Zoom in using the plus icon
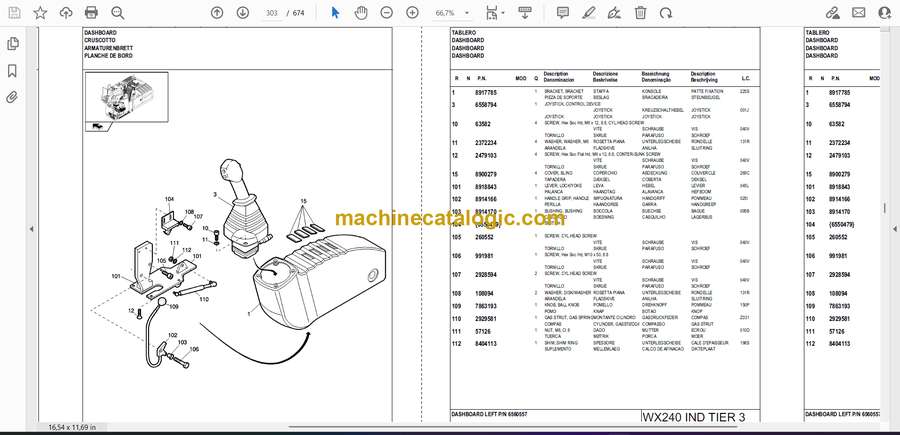The image size is (900, 435). (x=412, y=13)
